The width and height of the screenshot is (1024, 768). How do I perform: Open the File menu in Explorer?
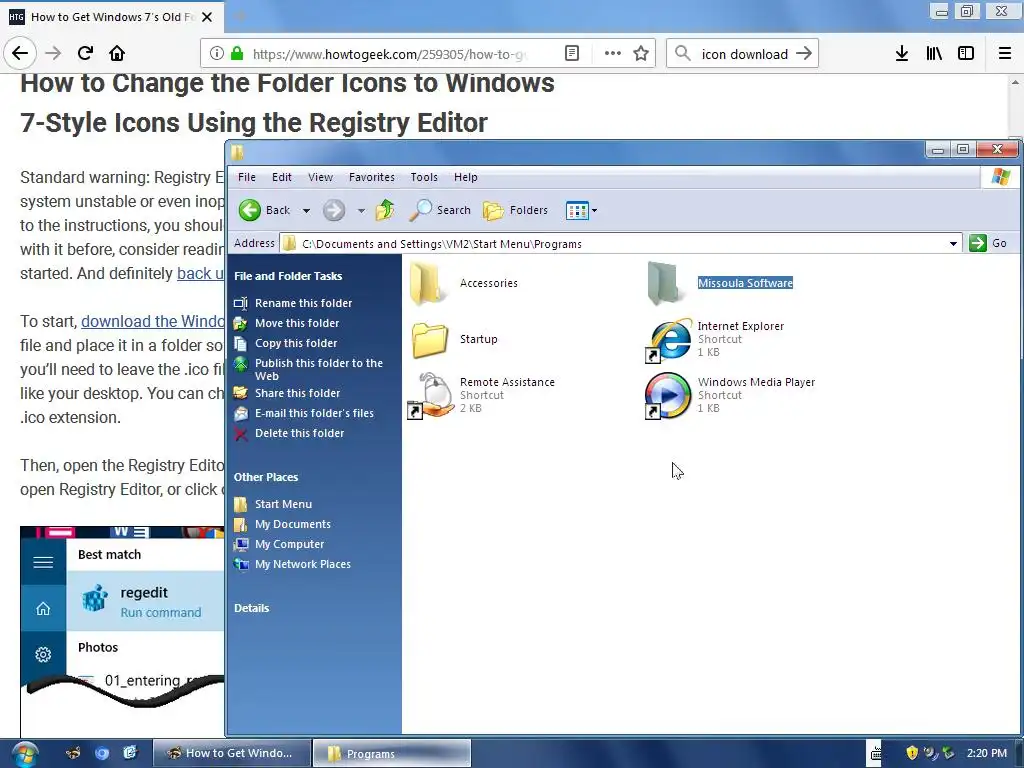pyautogui.click(x=247, y=177)
